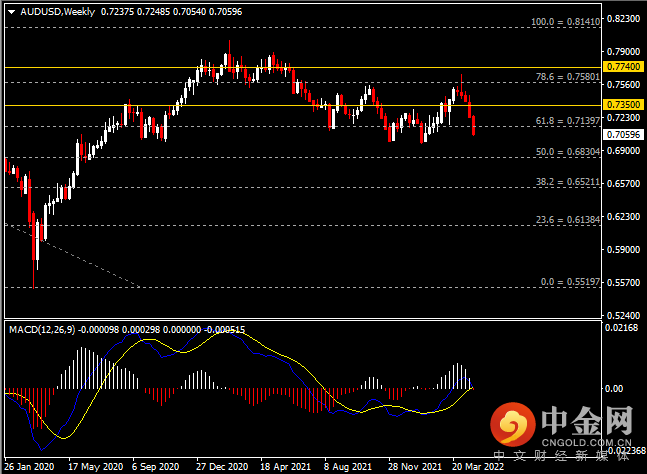The width and height of the screenshot is (647, 474).
Task: Select the 23.6 = 0.61384 Fibonacci label
Action: [568, 219]
